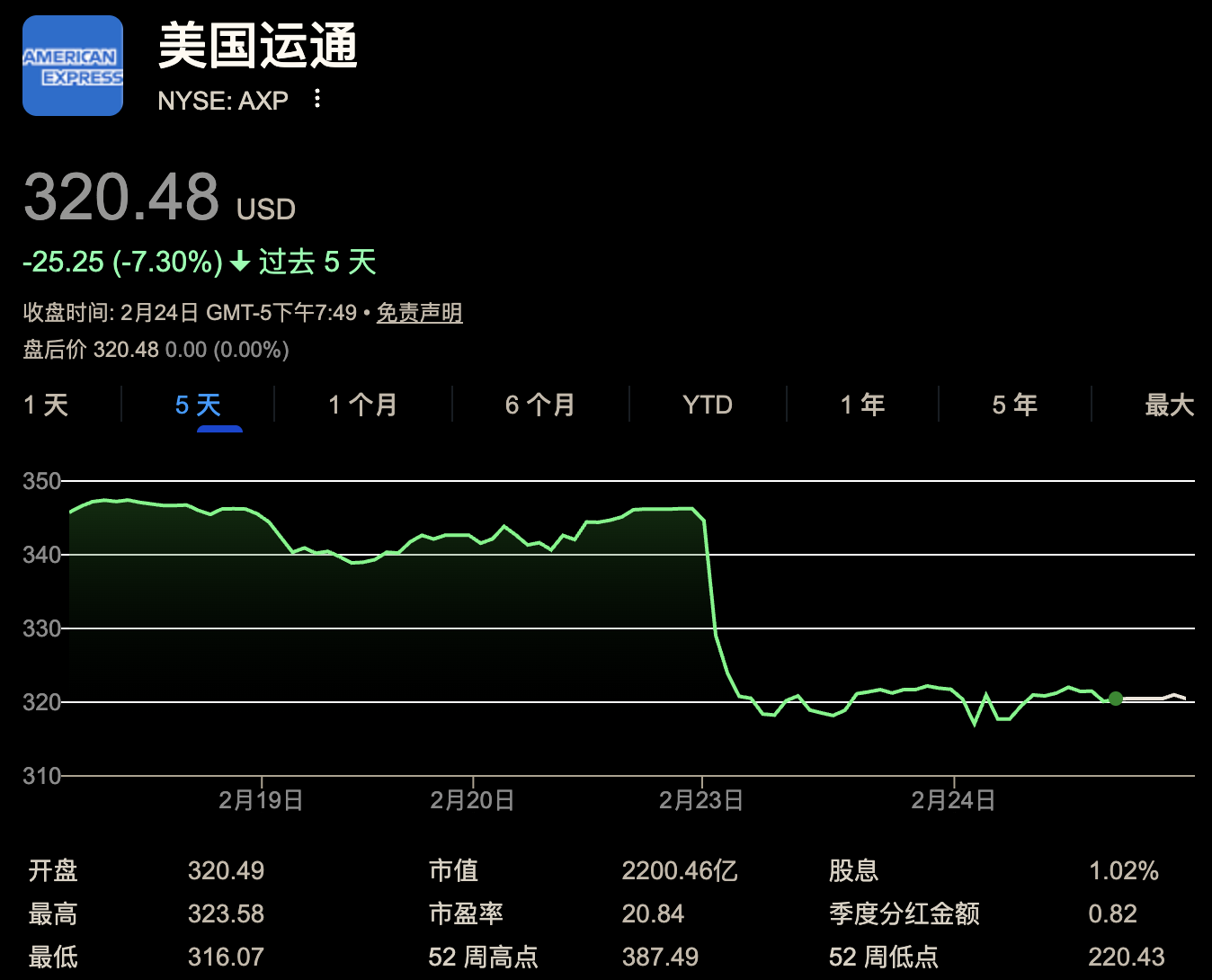Open the three-dot overflow menu beside NYSE: AXP
The width and height of the screenshot is (1212, 980).
tap(316, 100)
